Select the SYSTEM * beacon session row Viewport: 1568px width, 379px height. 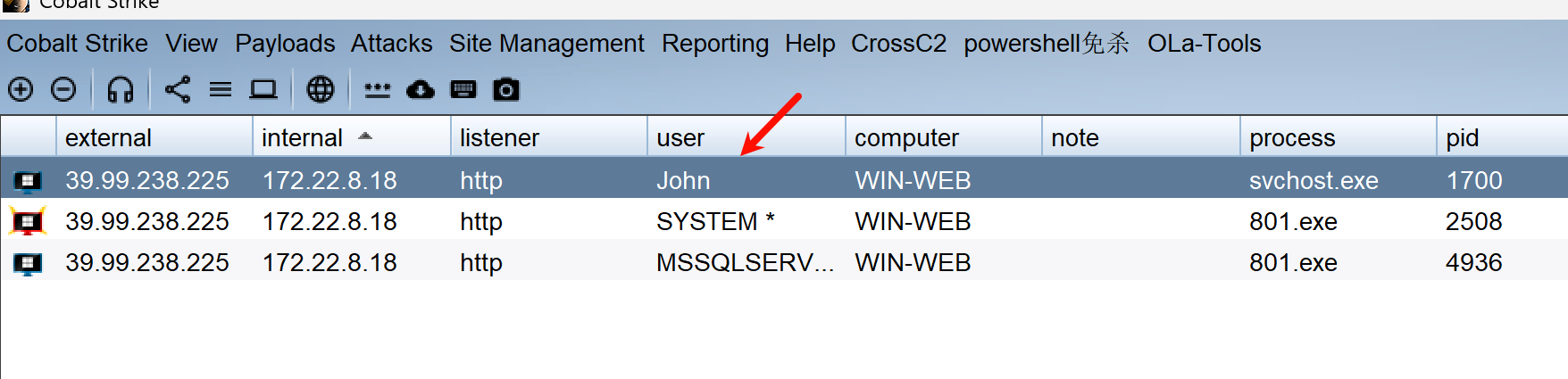(714, 221)
